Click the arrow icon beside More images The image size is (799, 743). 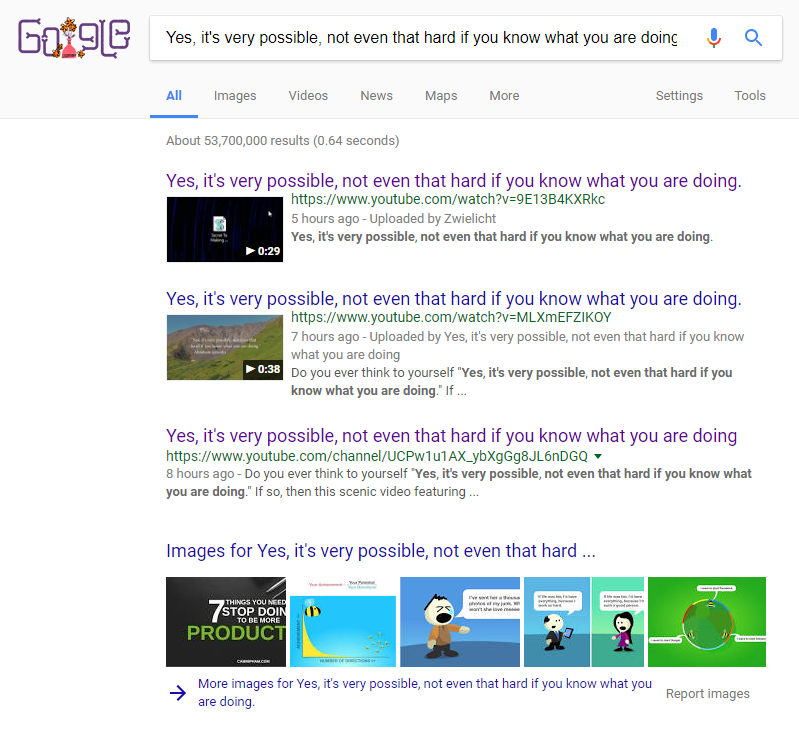pyautogui.click(x=177, y=693)
